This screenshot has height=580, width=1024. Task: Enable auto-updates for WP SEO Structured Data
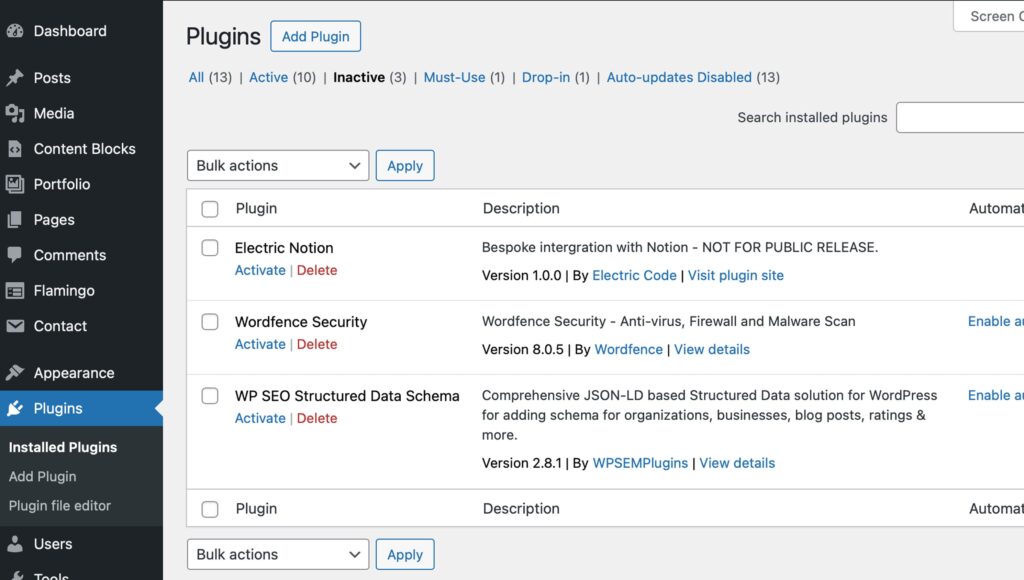pyautogui.click(x=996, y=395)
